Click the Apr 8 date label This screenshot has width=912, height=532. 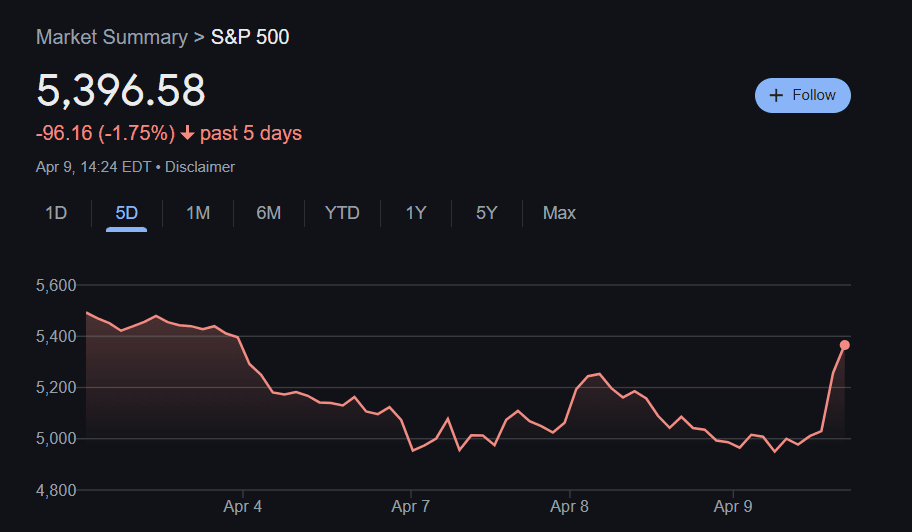click(x=569, y=507)
